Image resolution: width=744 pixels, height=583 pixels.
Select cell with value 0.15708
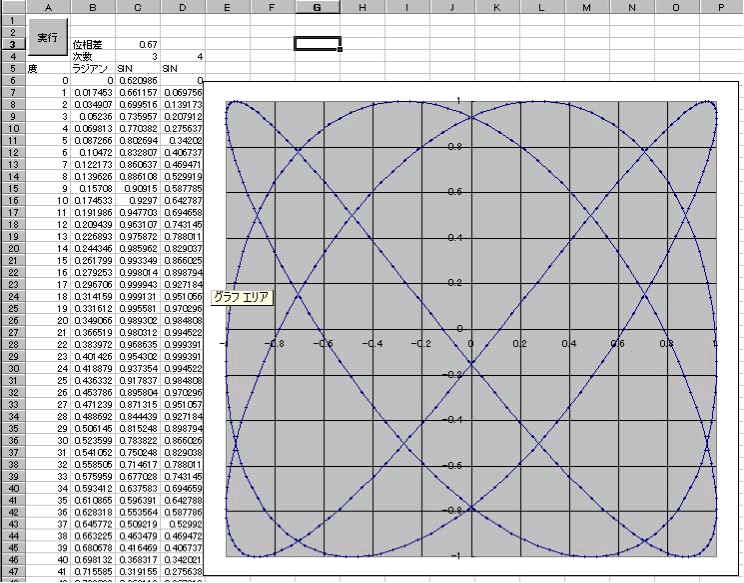coord(93,189)
